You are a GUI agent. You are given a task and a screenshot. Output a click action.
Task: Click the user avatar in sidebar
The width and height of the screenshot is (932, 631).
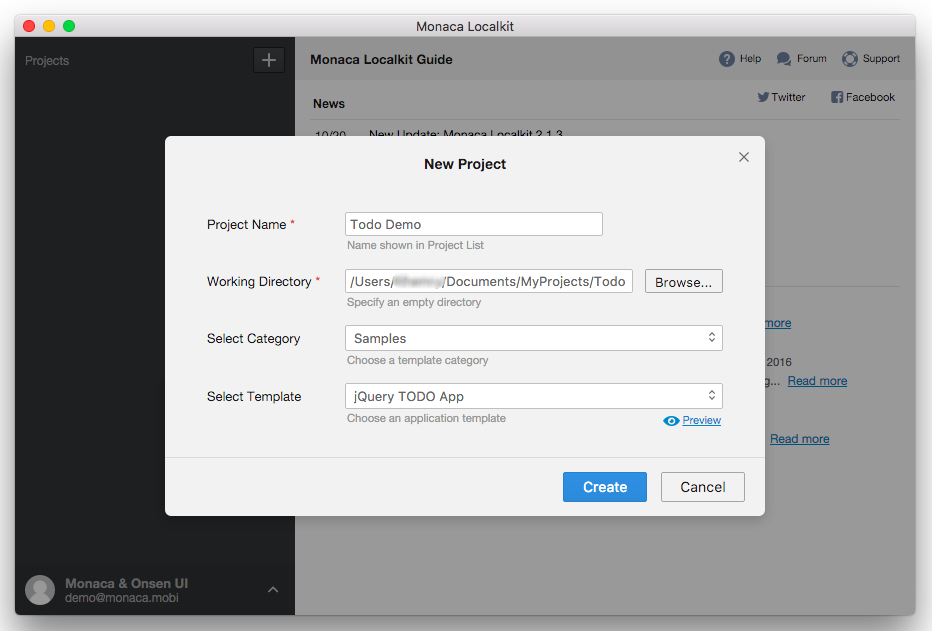[x=40, y=590]
